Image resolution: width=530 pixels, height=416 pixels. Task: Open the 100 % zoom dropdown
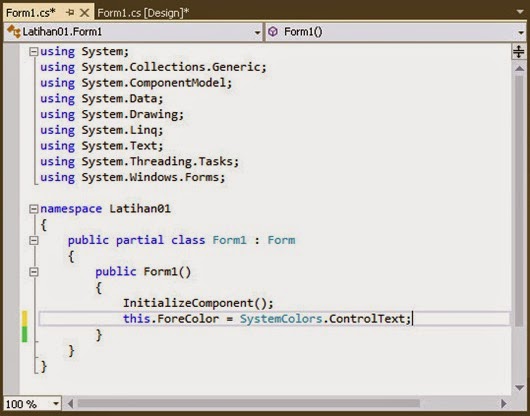point(56,403)
